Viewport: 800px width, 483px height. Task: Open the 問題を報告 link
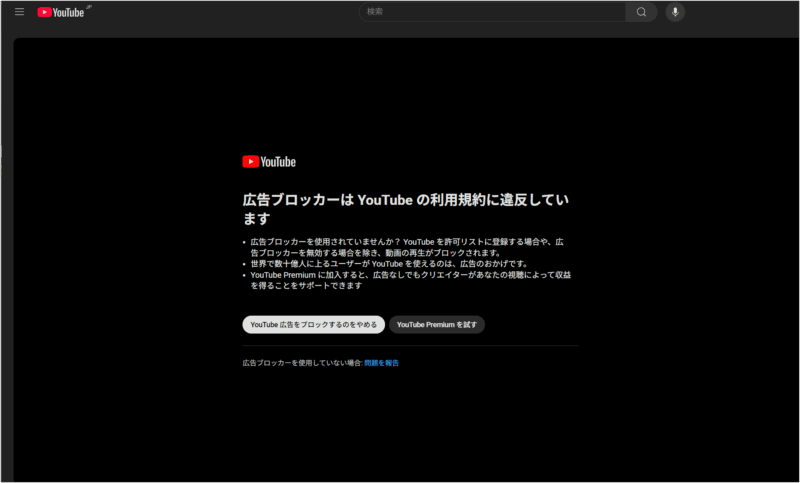[382, 363]
